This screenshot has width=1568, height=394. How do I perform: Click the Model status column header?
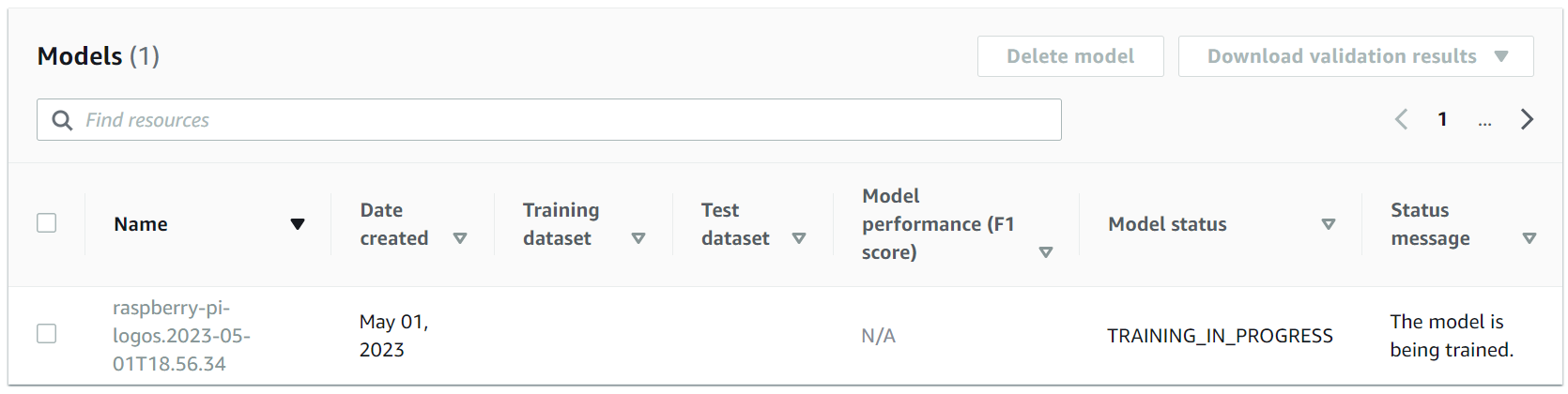point(1167,224)
